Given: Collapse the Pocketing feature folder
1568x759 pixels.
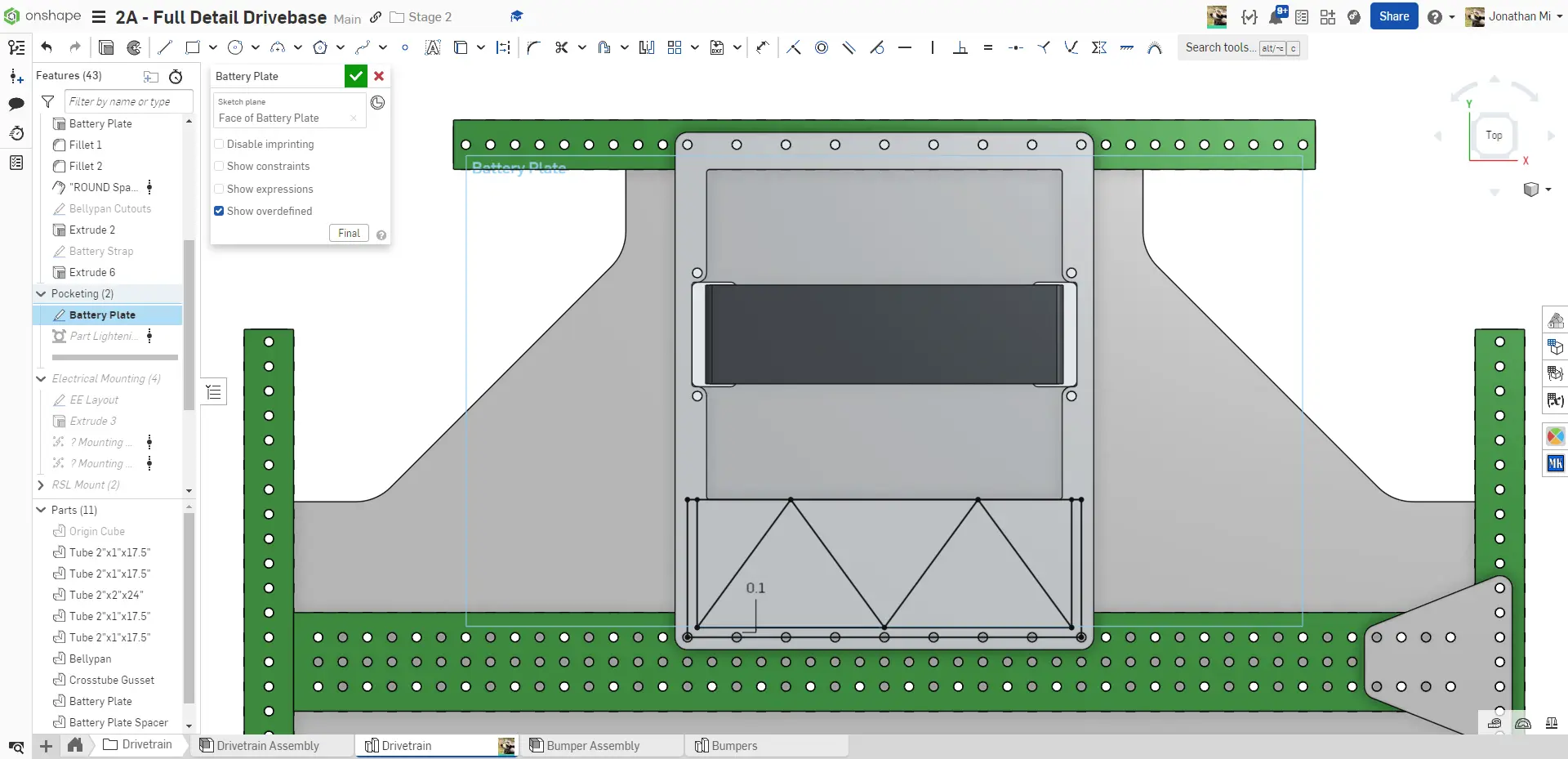Looking at the screenshot, I should [x=41, y=293].
